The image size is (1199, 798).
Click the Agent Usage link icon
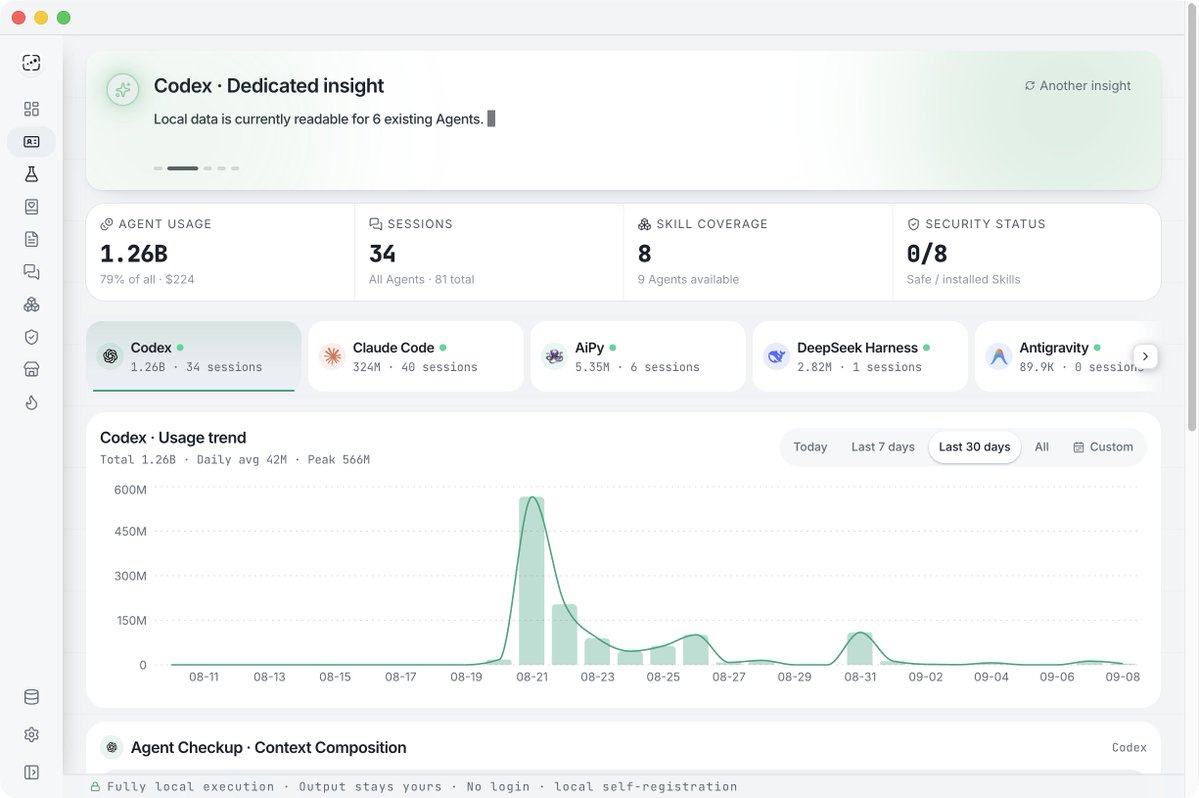pyautogui.click(x=106, y=224)
